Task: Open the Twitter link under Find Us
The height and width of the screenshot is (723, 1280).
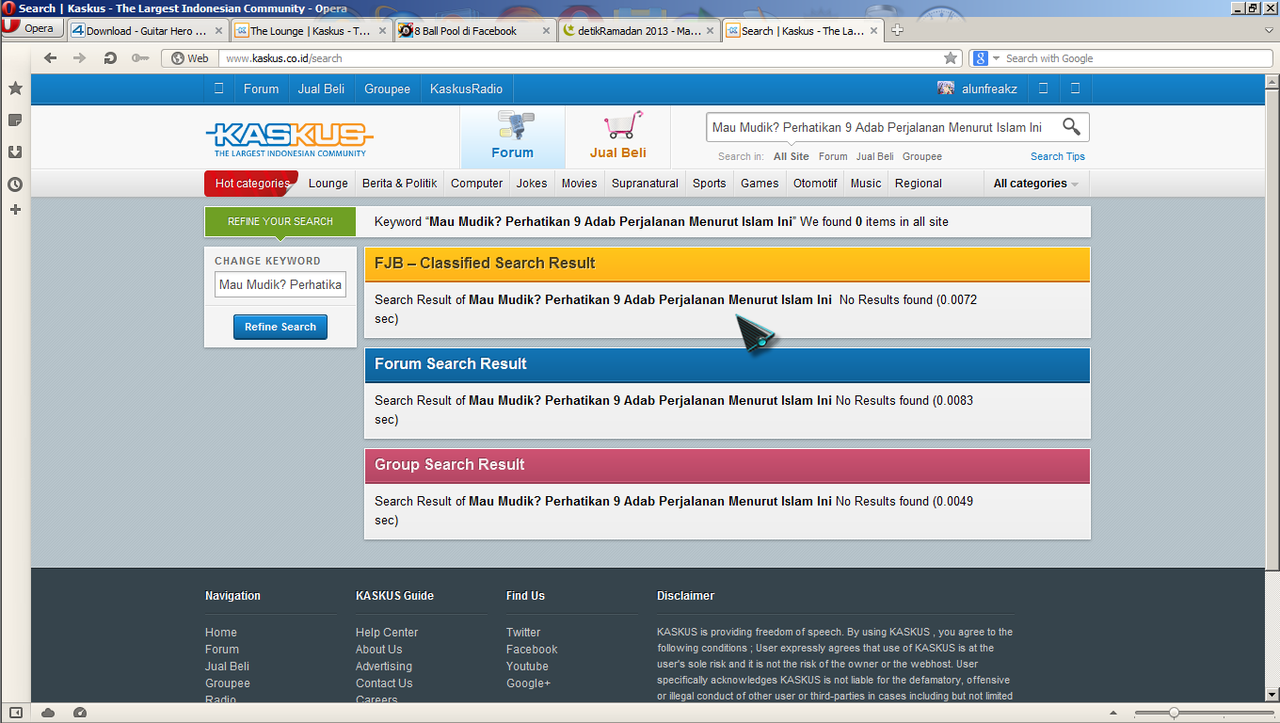Action: point(523,632)
